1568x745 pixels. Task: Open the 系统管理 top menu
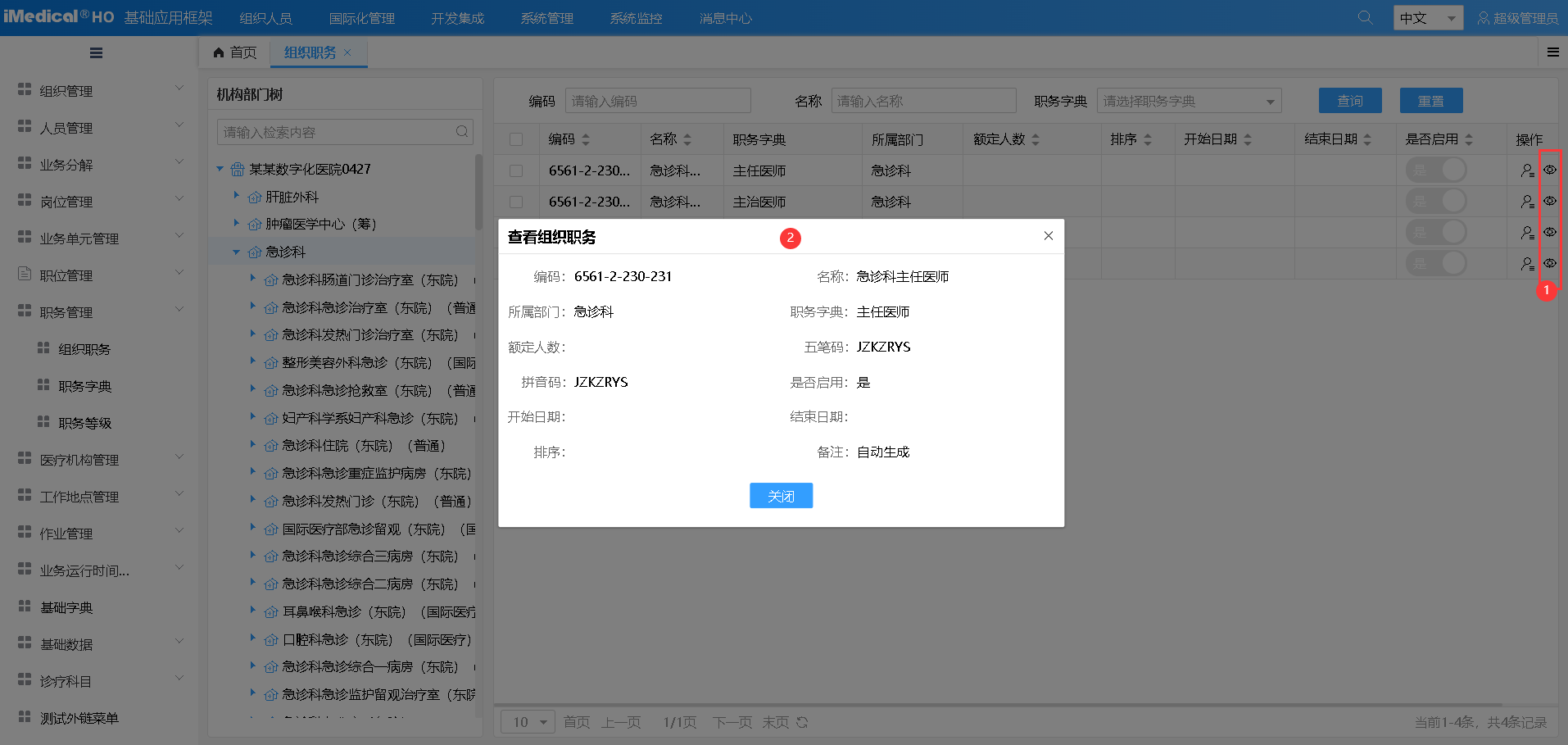tap(546, 18)
